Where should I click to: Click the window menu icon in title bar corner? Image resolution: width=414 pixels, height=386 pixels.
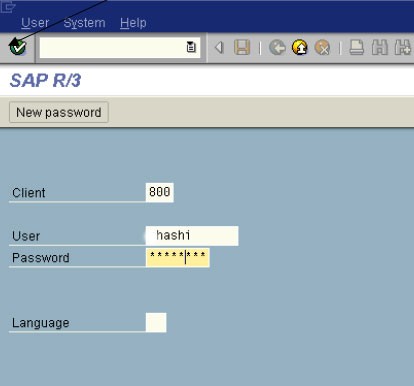coord(7,6)
